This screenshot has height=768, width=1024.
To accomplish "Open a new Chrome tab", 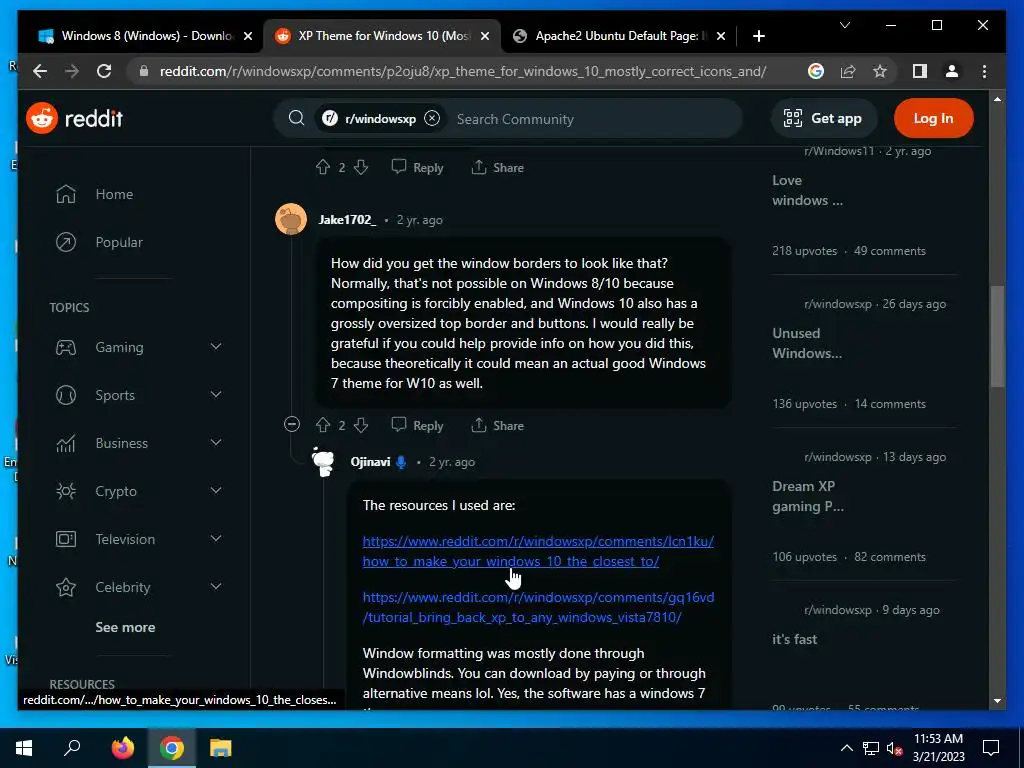I will (758, 36).
